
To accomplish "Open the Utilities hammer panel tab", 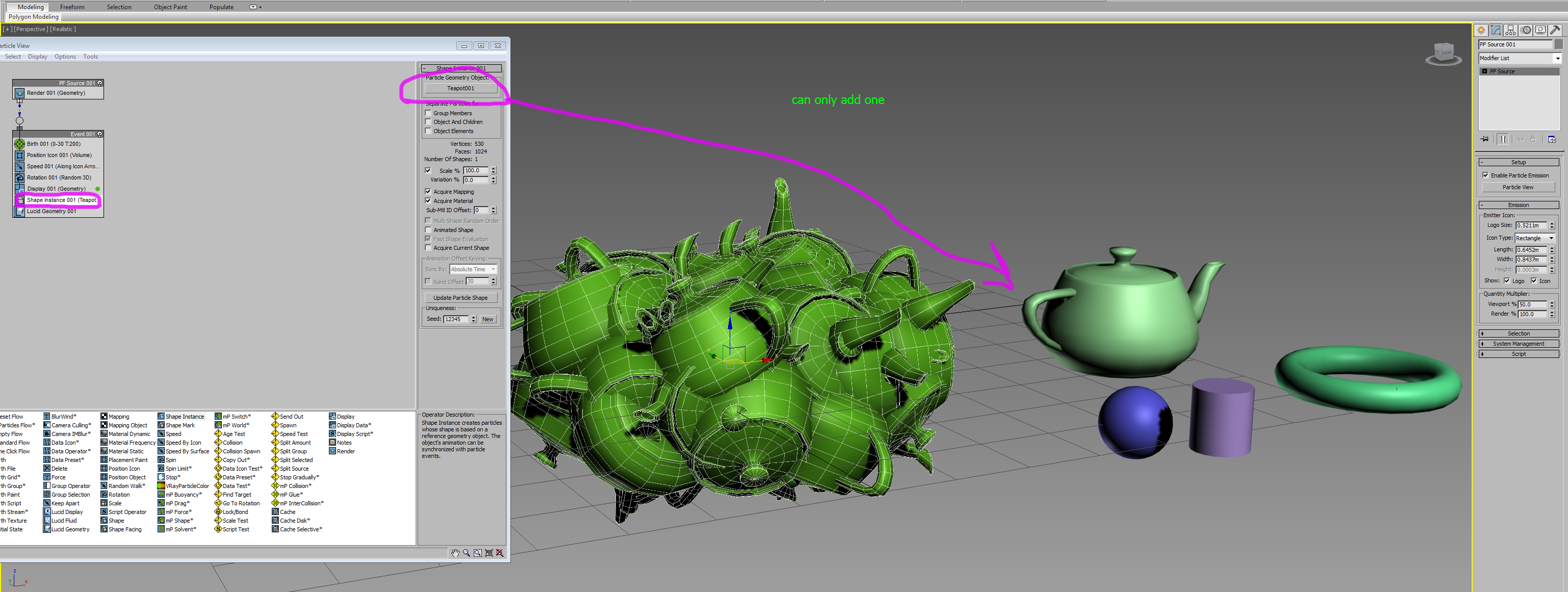I will point(1555,30).
